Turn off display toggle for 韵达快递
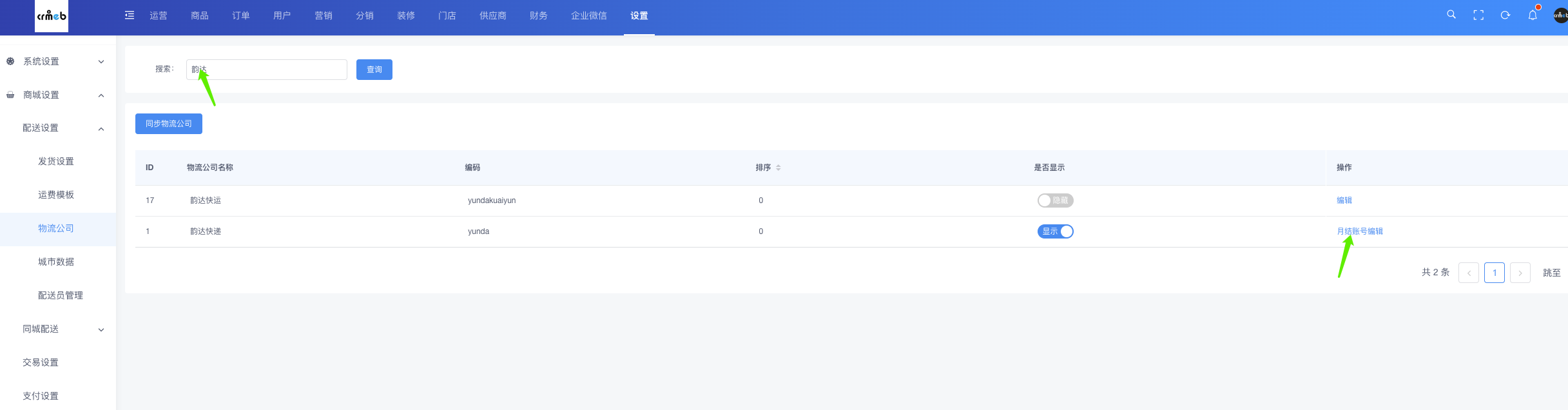This screenshot has height=410, width=1568. (x=1055, y=231)
